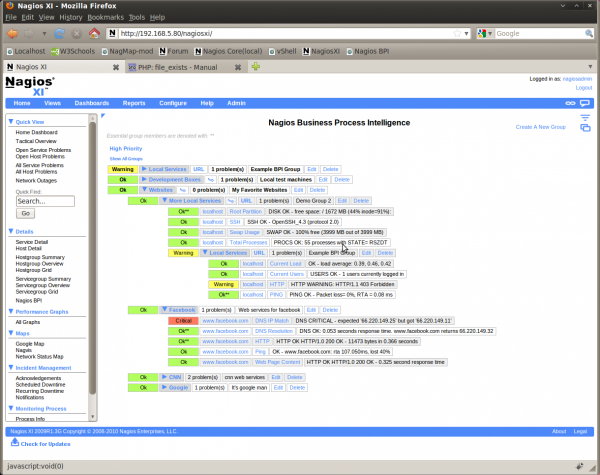The width and height of the screenshot is (600, 475).
Task: Click the Nagios XI logo
Action: pos(30,85)
